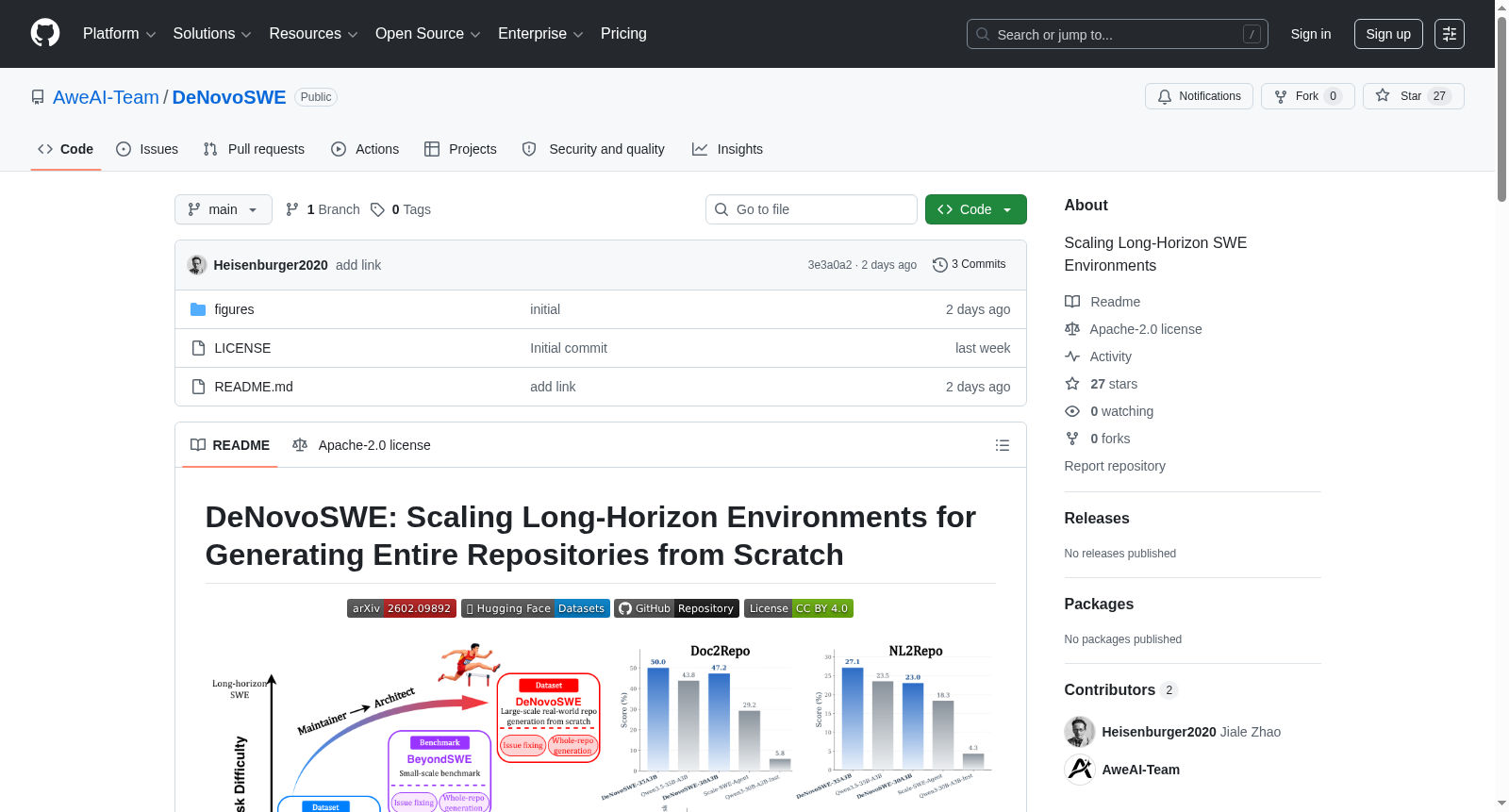Click Report repository link
Viewport: 1509px width, 812px height.
pyautogui.click(x=1115, y=466)
